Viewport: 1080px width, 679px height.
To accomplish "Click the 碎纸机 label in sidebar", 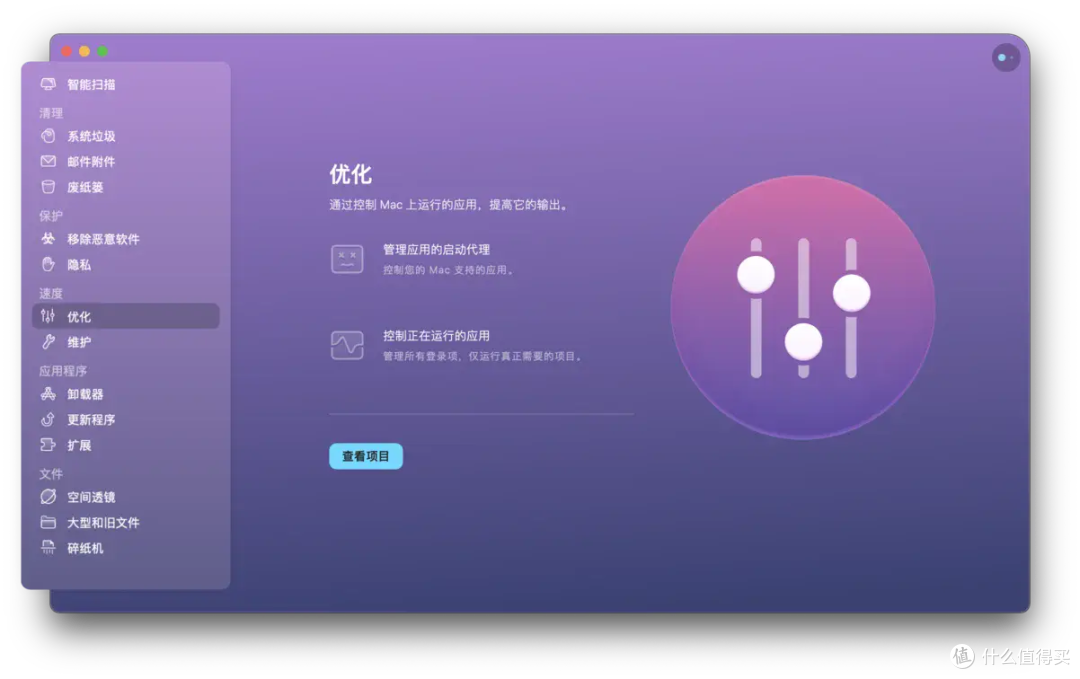I will pos(85,547).
